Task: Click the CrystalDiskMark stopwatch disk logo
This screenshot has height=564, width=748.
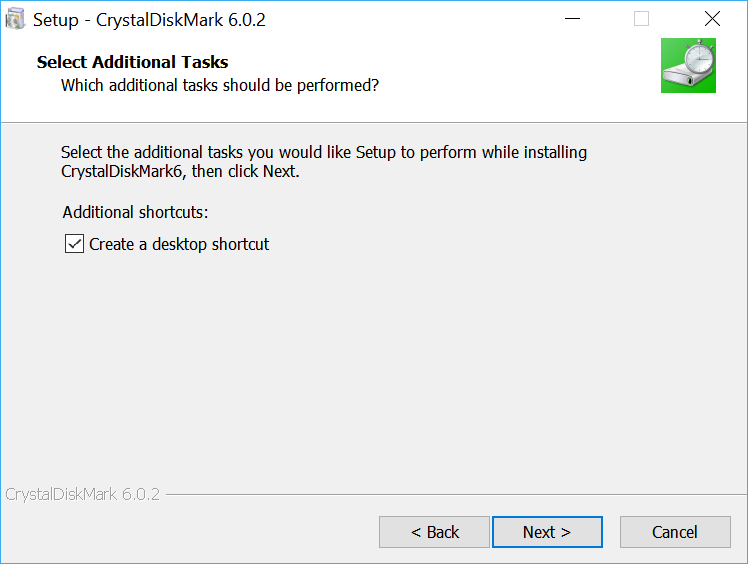Action: point(688,65)
